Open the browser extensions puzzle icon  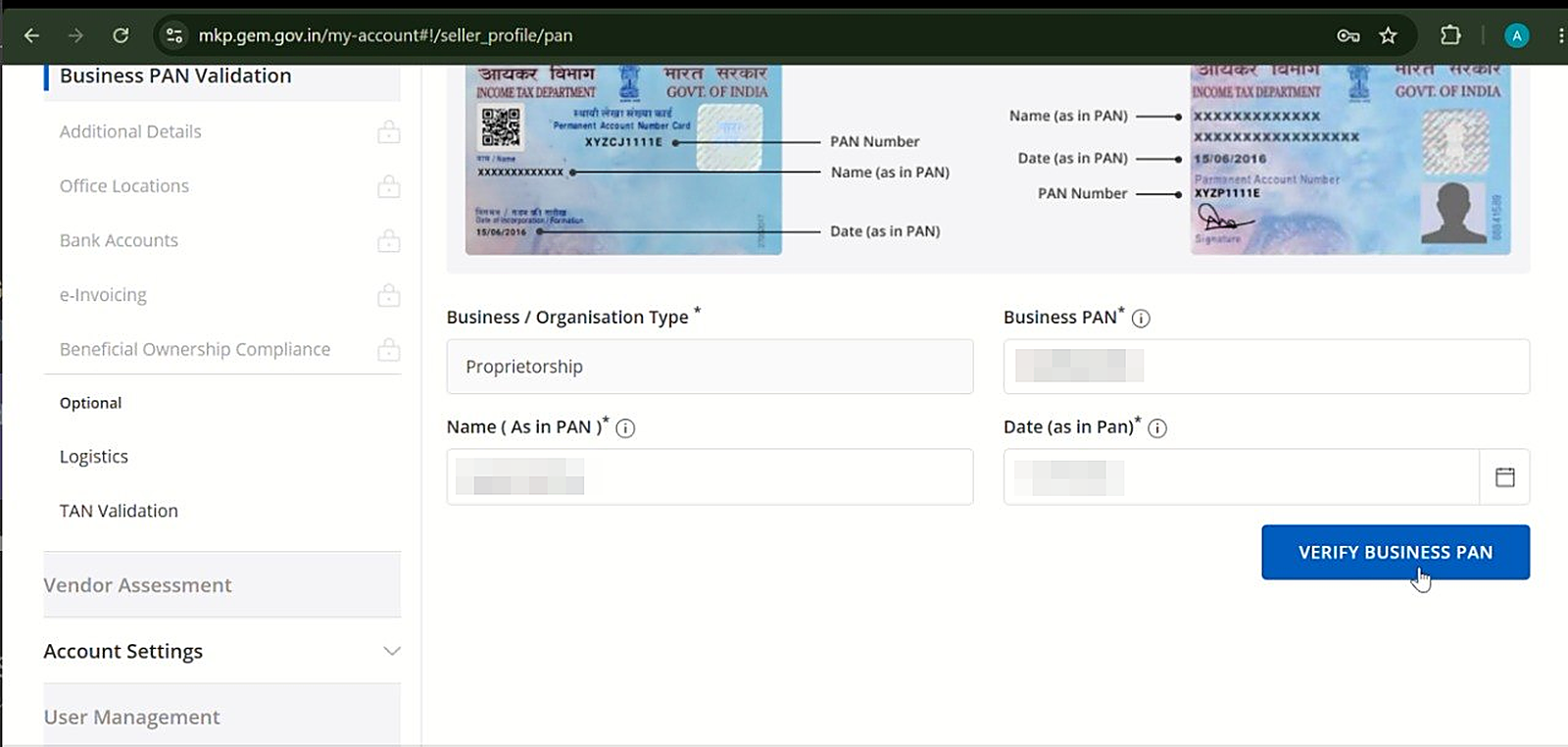coord(1450,35)
